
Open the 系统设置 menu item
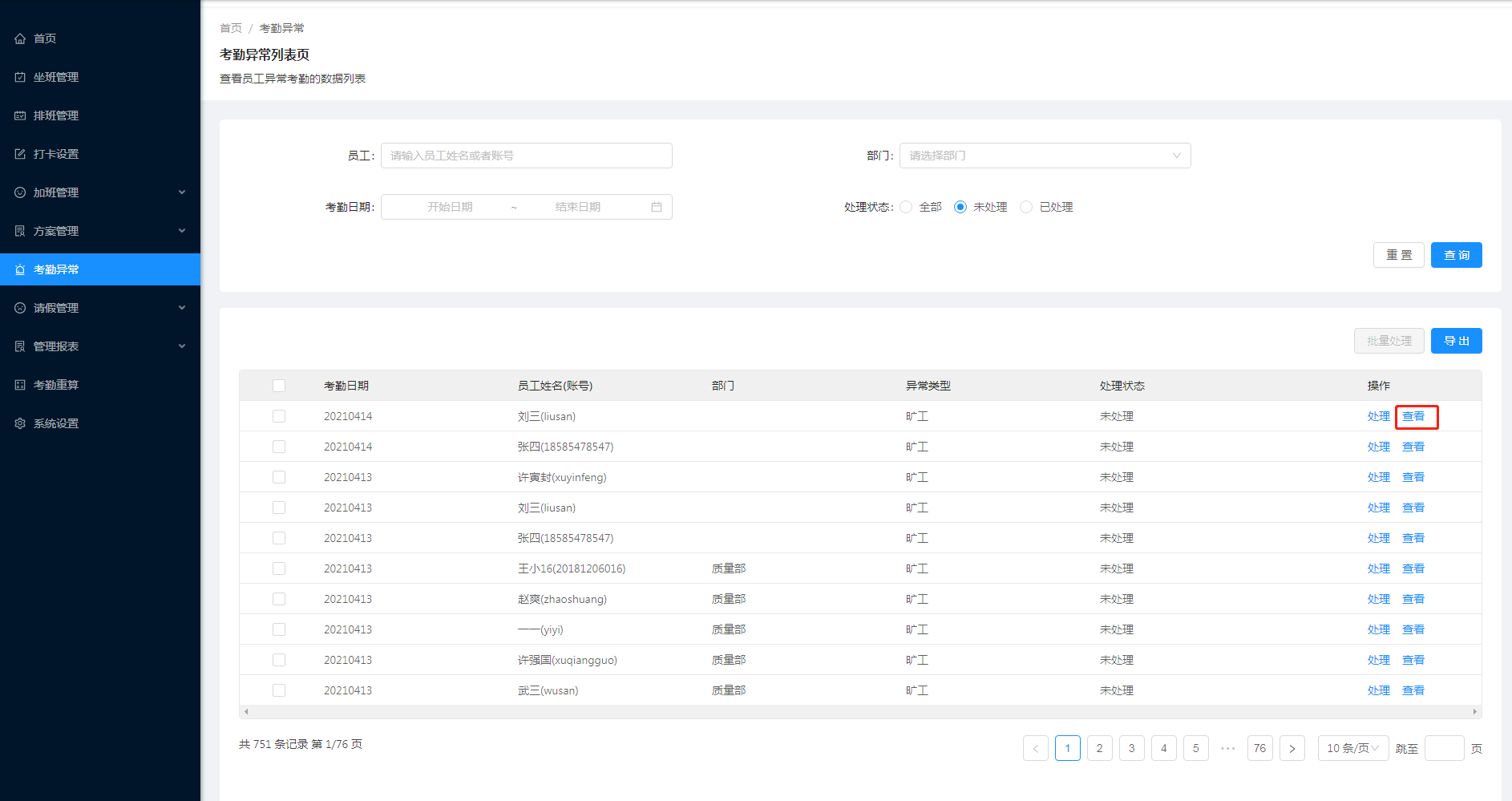(x=100, y=423)
